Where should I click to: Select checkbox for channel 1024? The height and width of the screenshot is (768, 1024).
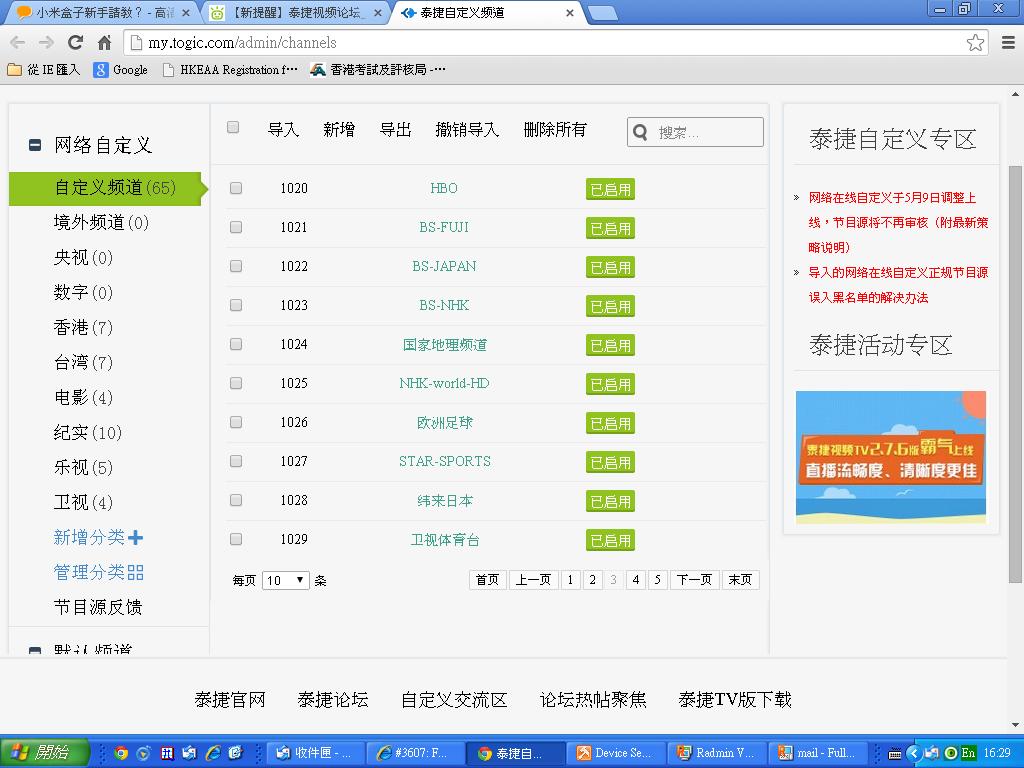tap(236, 344)
